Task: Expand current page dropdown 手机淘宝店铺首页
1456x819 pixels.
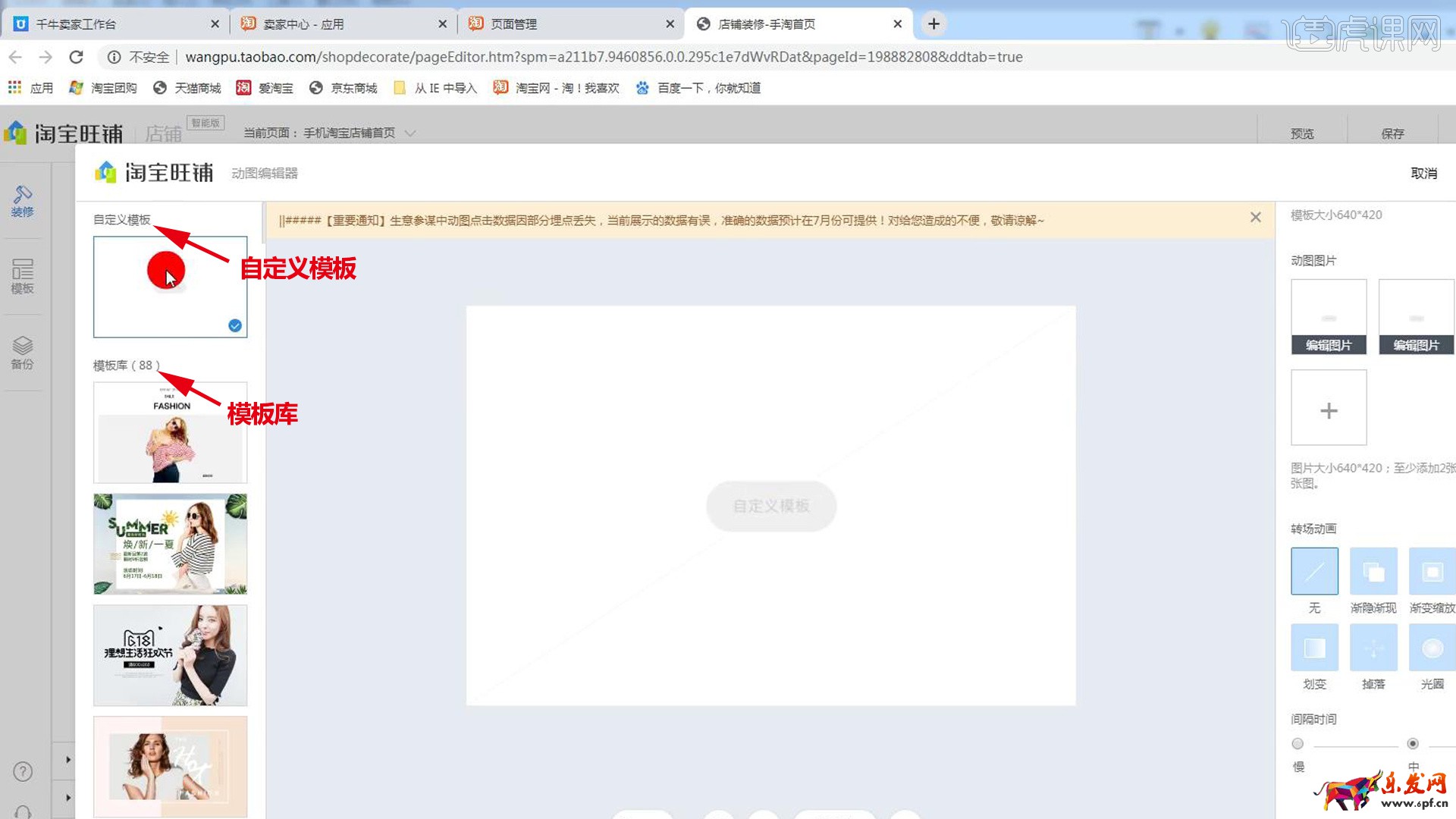Action: click(x=410, y=133)
